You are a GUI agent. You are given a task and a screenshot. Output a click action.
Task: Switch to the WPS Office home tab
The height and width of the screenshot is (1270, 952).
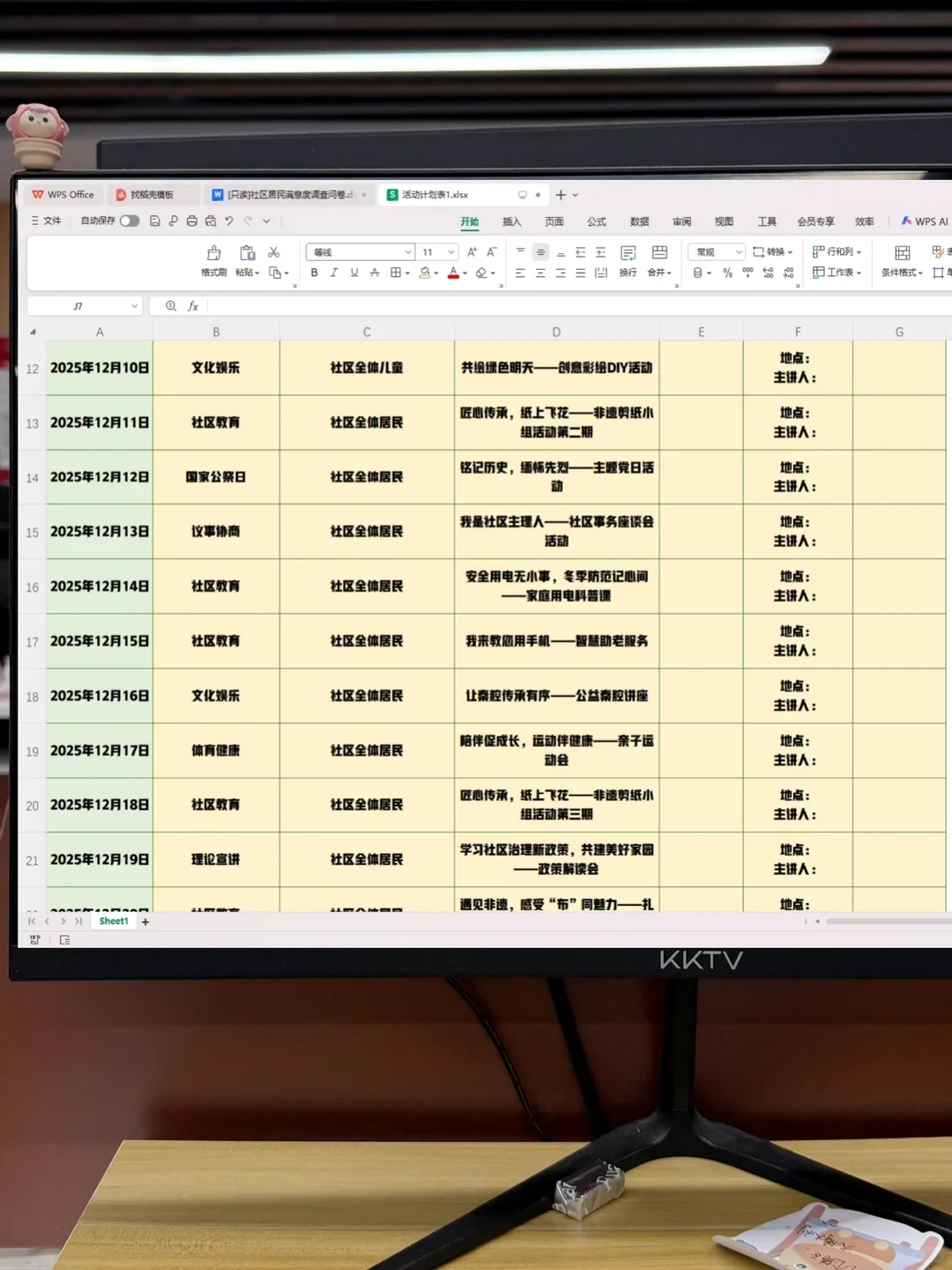pyautogui.click(x=63, y=195)
